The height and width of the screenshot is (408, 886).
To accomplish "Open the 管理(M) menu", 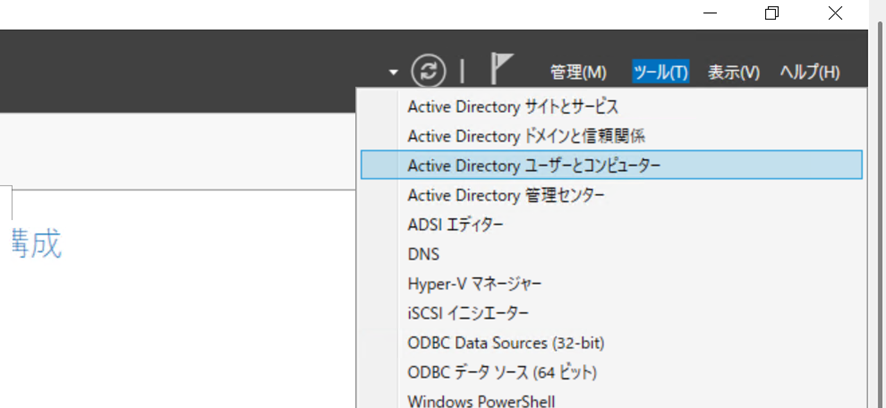I will [x=578, y=72].
